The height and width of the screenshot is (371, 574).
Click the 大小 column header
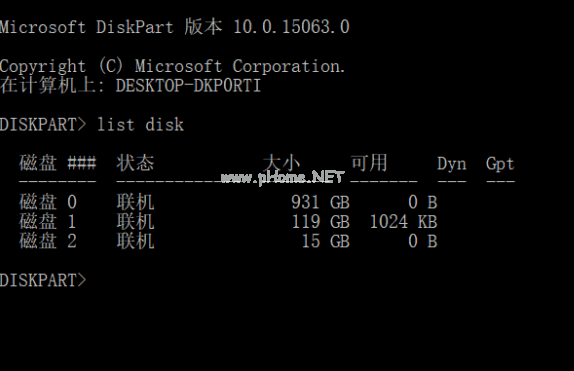point(281,162)
